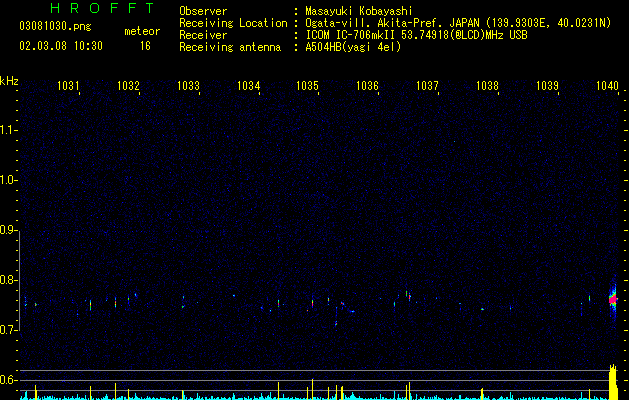Click the bright pink meteor echo near 1040
The image size is (629, 400).
pyautogui.click(x=613, y=299)
